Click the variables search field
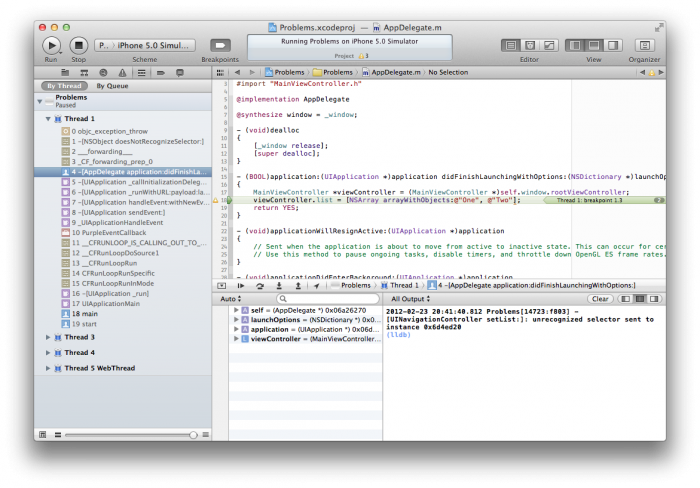This screenshot has height=488, width=700. click(328, 299)
